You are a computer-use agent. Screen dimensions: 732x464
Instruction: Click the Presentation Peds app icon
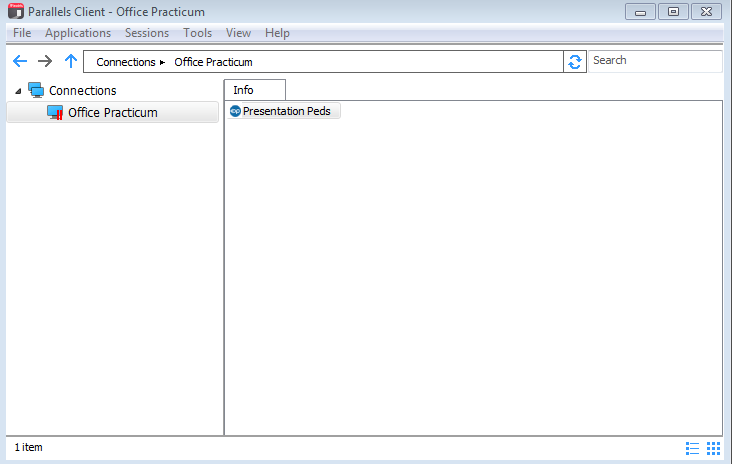pos(235,111)
